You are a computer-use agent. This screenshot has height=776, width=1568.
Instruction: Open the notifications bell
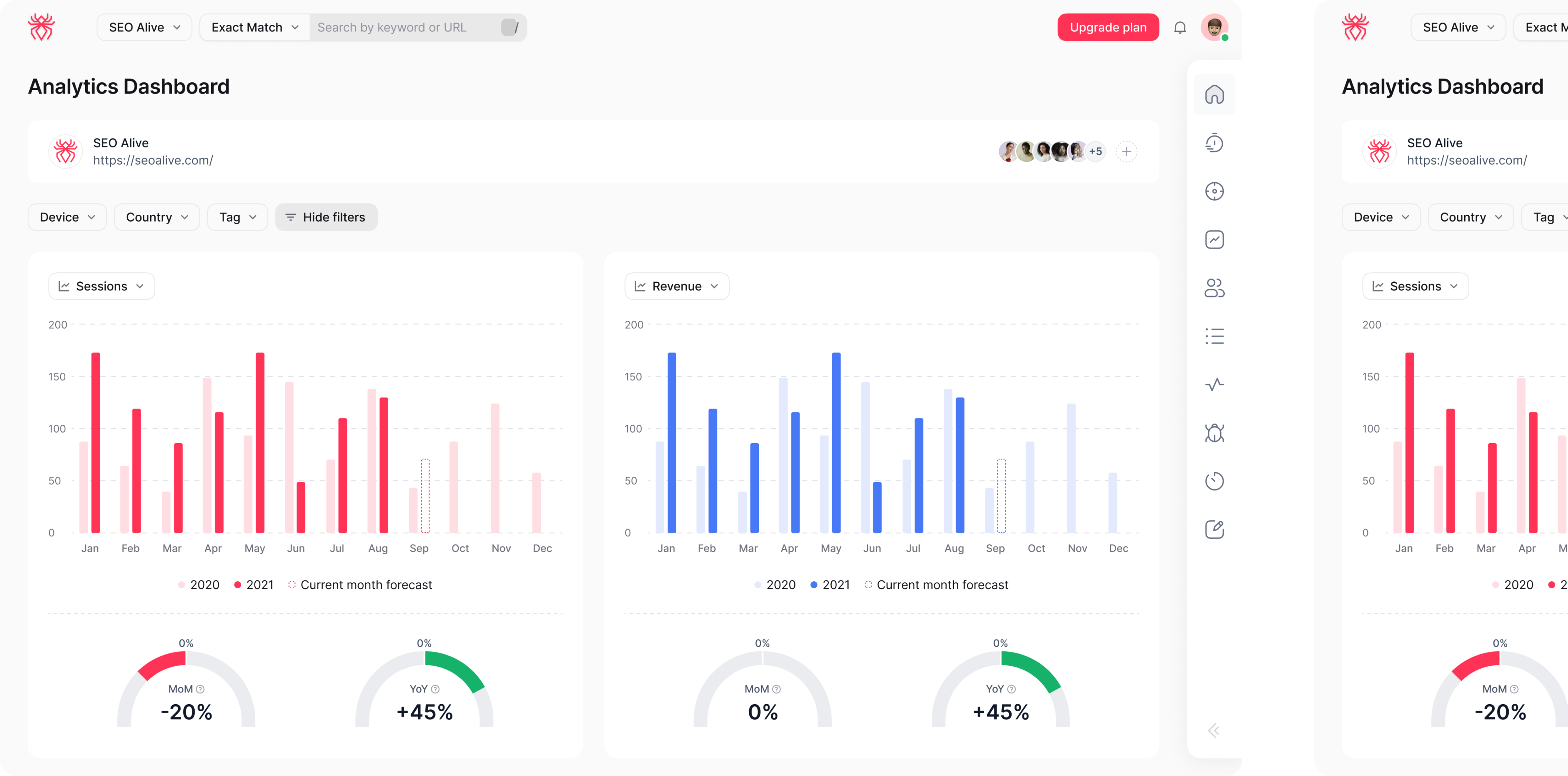click(1180, 27)
